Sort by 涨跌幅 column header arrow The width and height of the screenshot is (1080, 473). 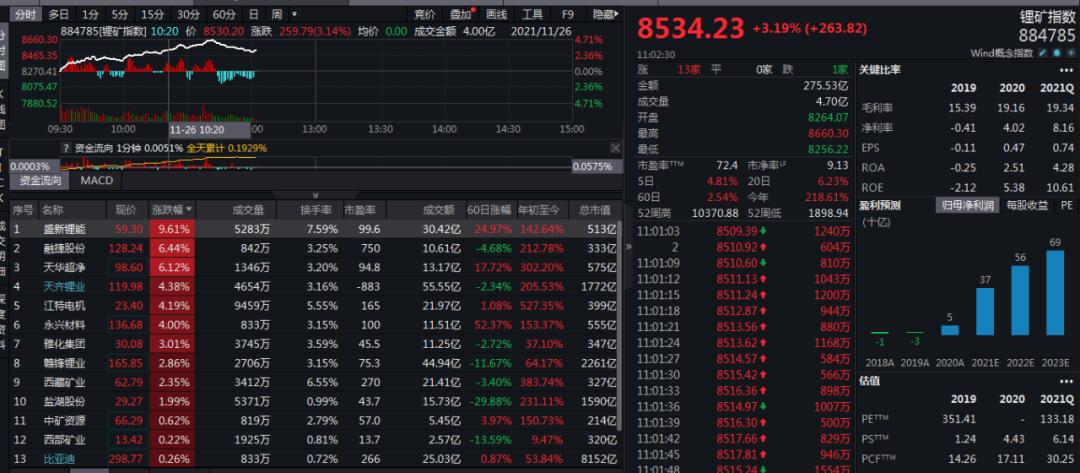(x=188, y=210)
